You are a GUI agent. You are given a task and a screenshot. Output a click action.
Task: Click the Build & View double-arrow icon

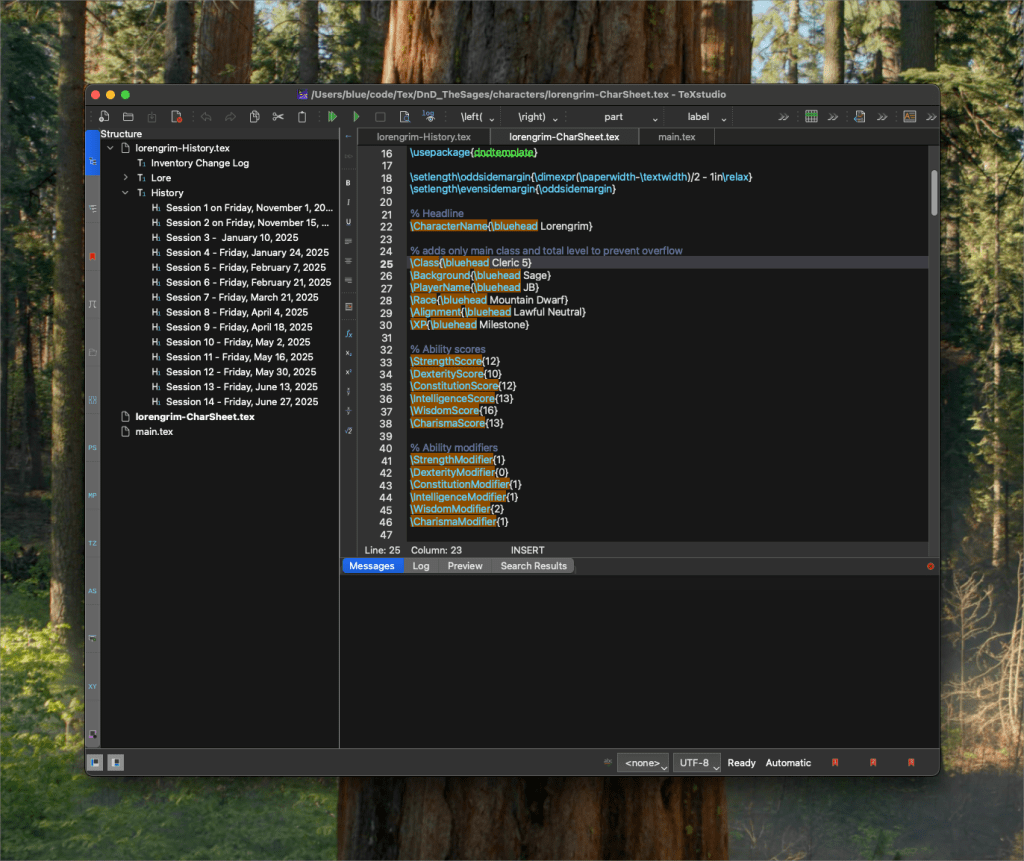332,117
